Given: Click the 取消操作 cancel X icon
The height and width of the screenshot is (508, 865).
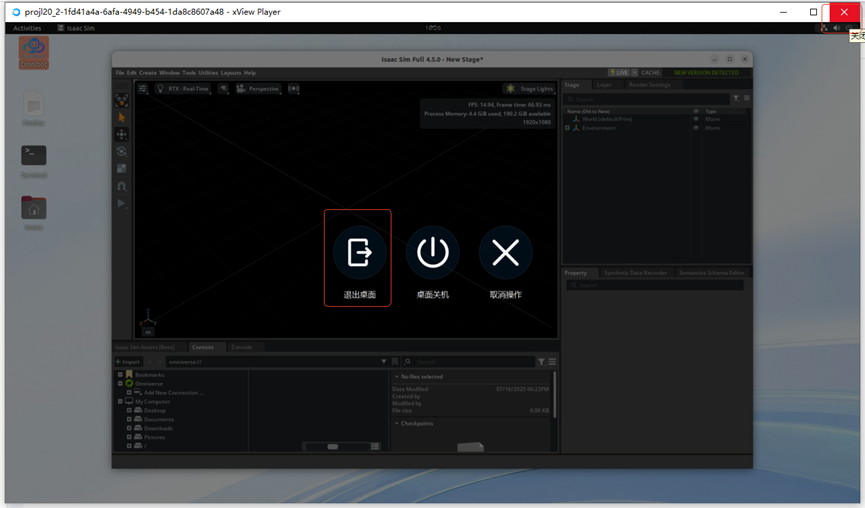Looking at the screenshot, I should [x=505, y=253].
